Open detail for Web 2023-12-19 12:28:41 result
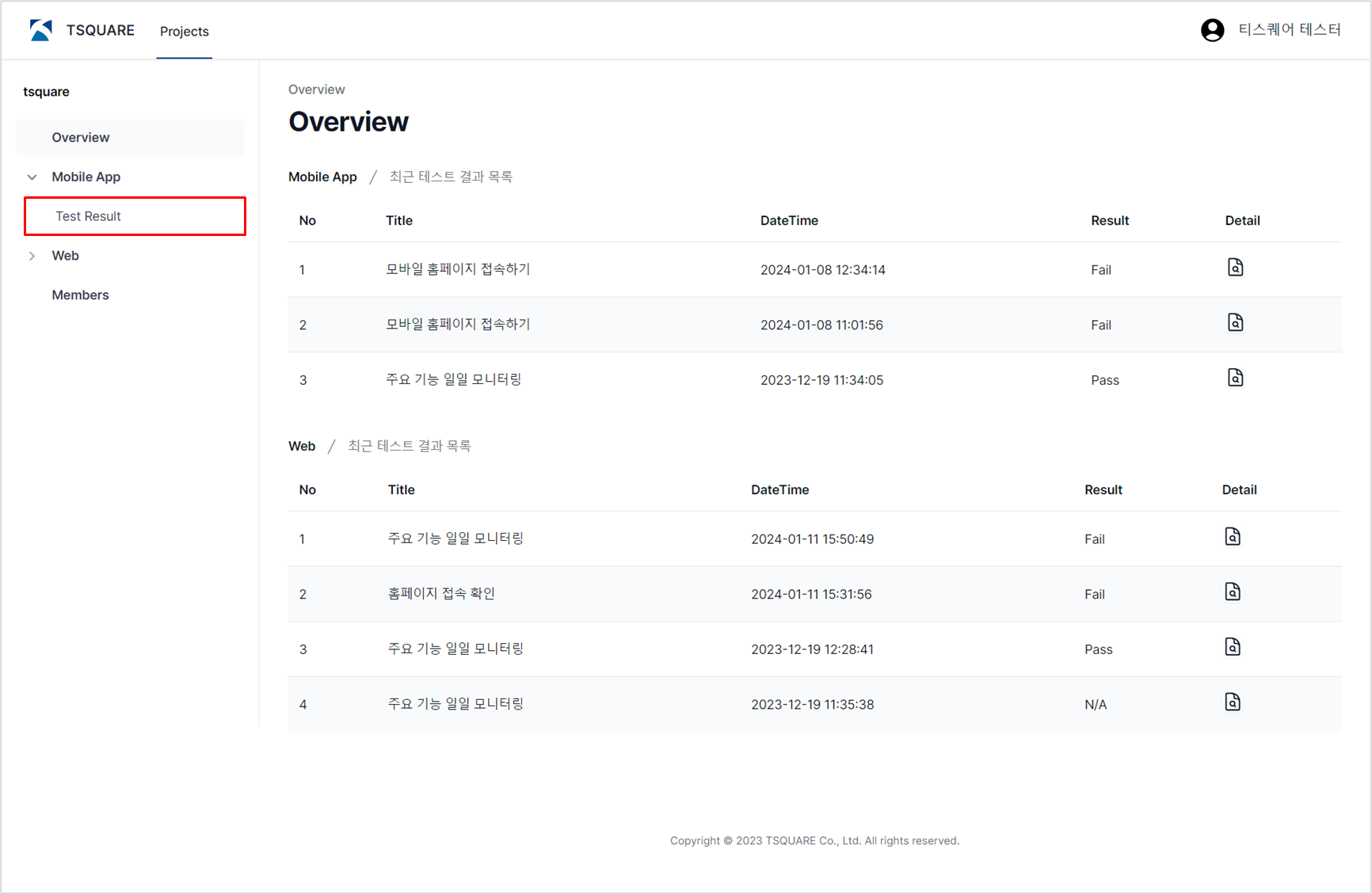 tap(1233, 648)
